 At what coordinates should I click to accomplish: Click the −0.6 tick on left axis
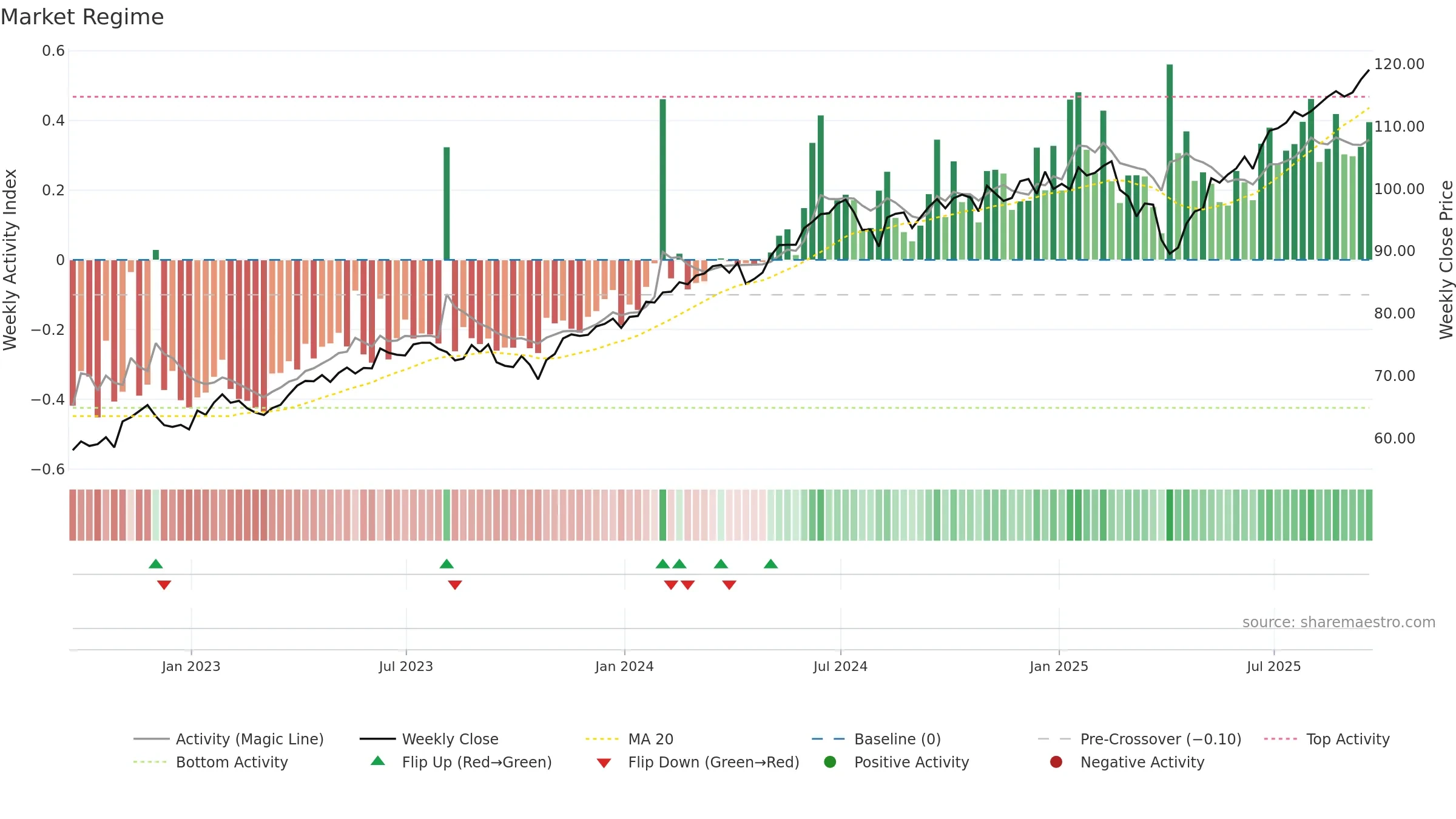[x=48, y=469]
